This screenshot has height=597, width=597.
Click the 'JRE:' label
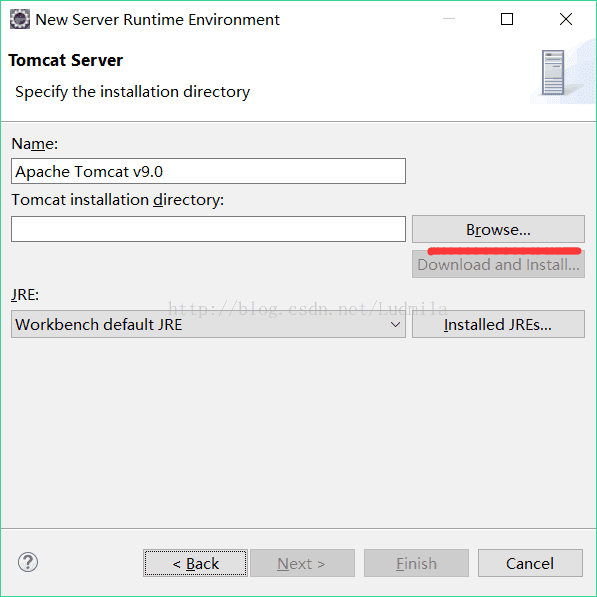tap(25, 295)
